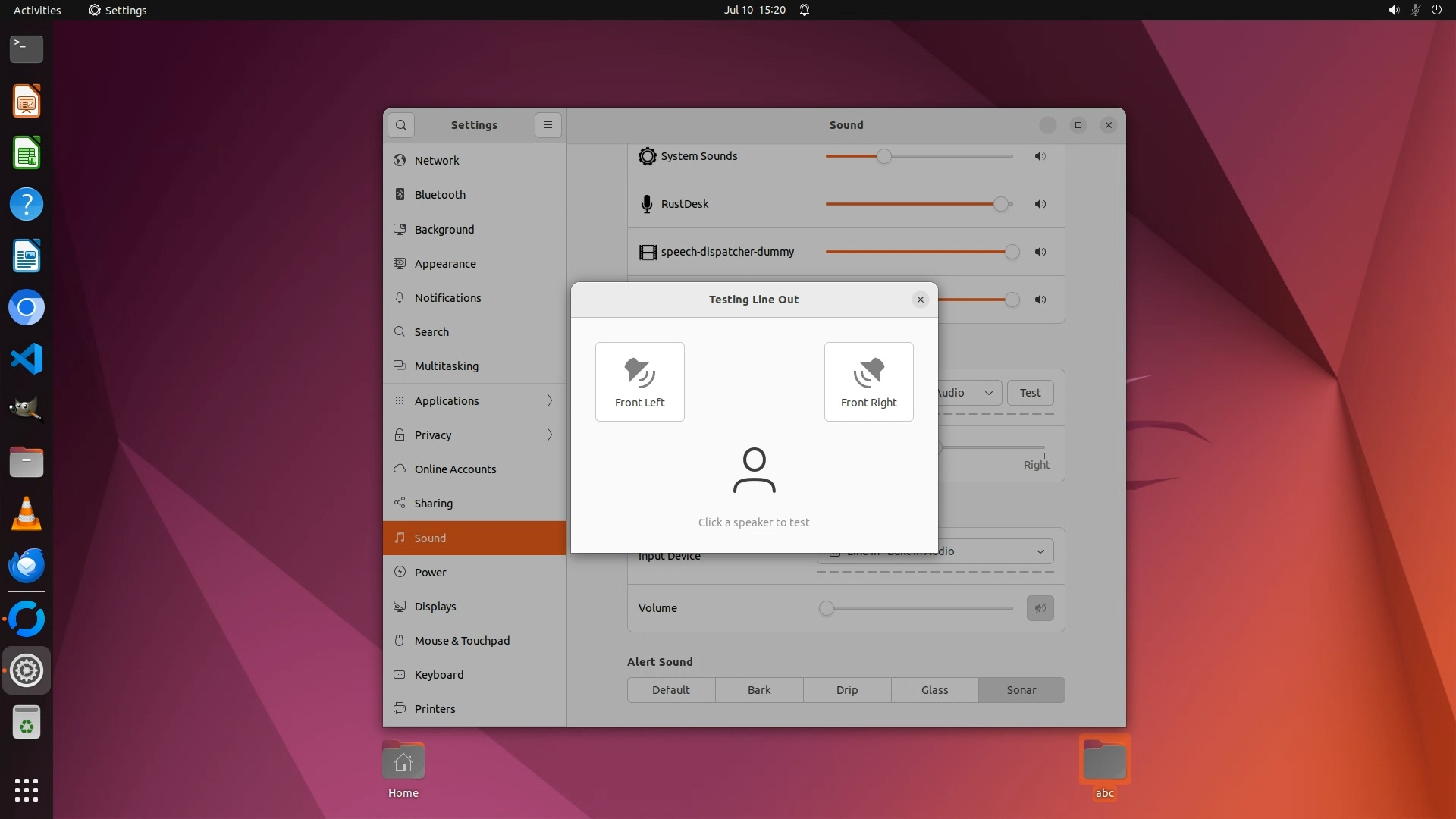Click the top bar volume indicator
This screenshot has width=1456, height=819.
click(x=1393, y=10)
